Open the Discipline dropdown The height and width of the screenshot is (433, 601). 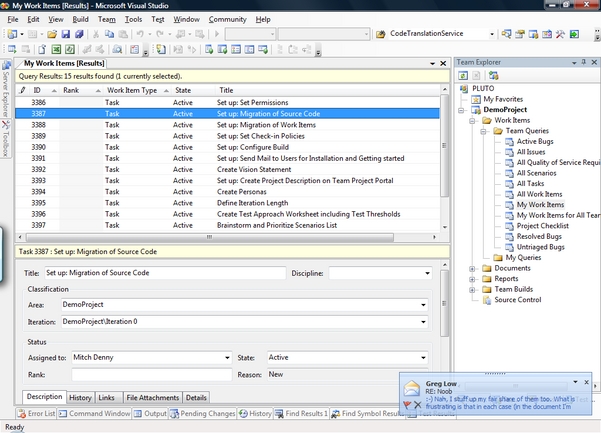click(x=427, y=273)
